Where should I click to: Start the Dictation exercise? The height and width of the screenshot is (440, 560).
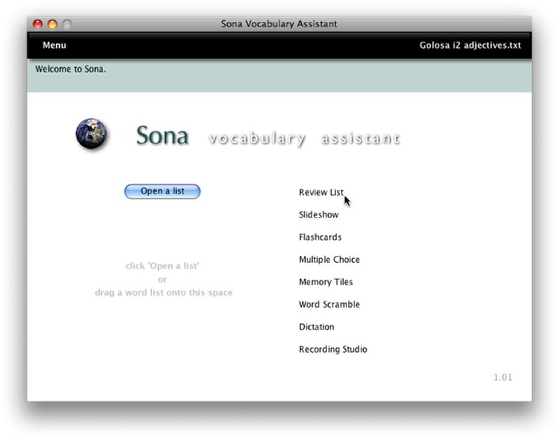tap(316, 327)
